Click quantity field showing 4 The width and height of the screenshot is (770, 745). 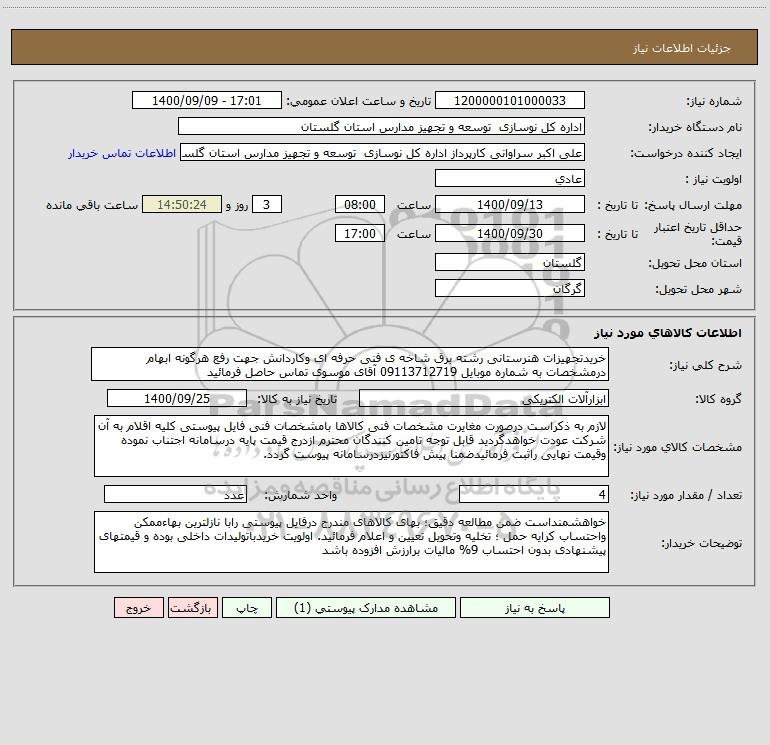click(534, 495)
